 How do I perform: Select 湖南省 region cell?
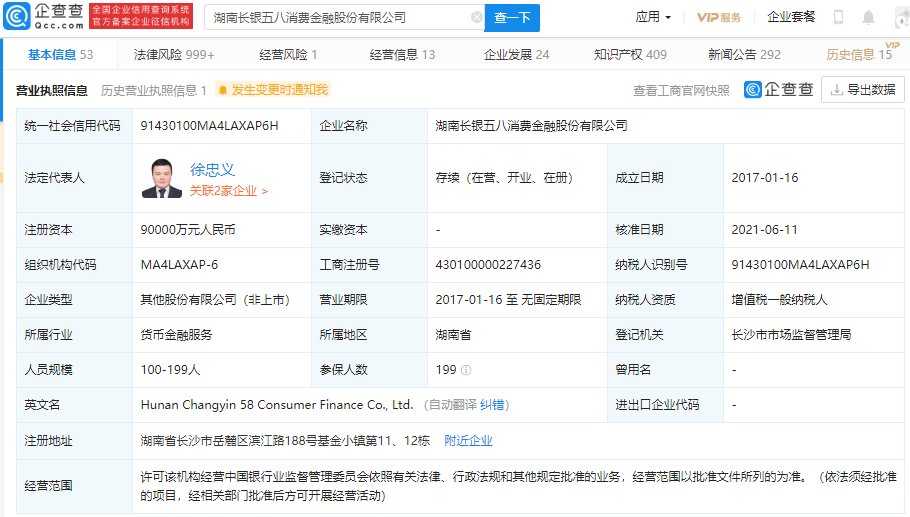453,335
